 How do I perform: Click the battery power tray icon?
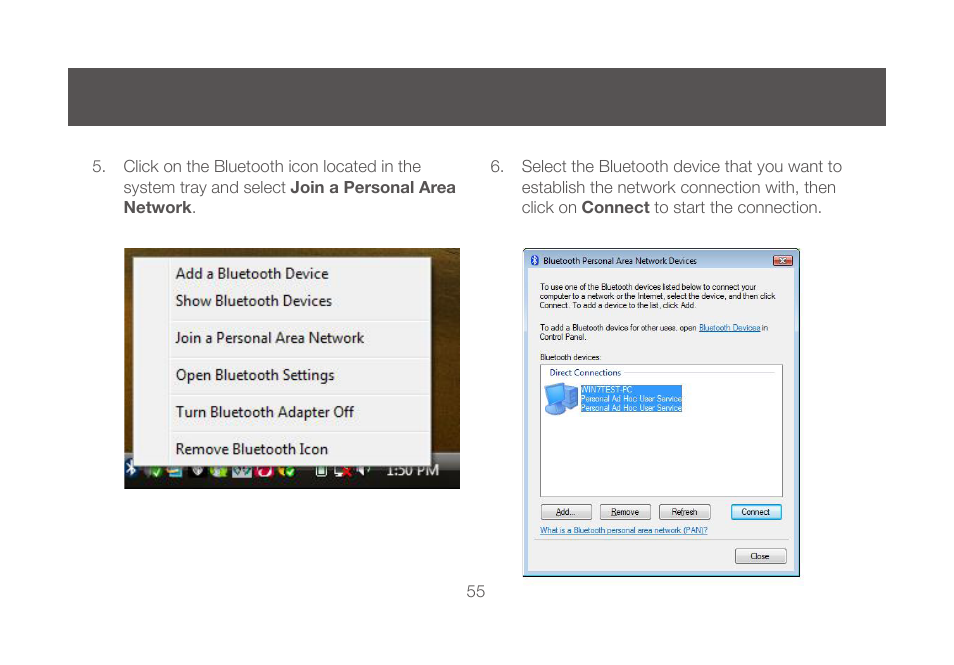pos(321,470)
